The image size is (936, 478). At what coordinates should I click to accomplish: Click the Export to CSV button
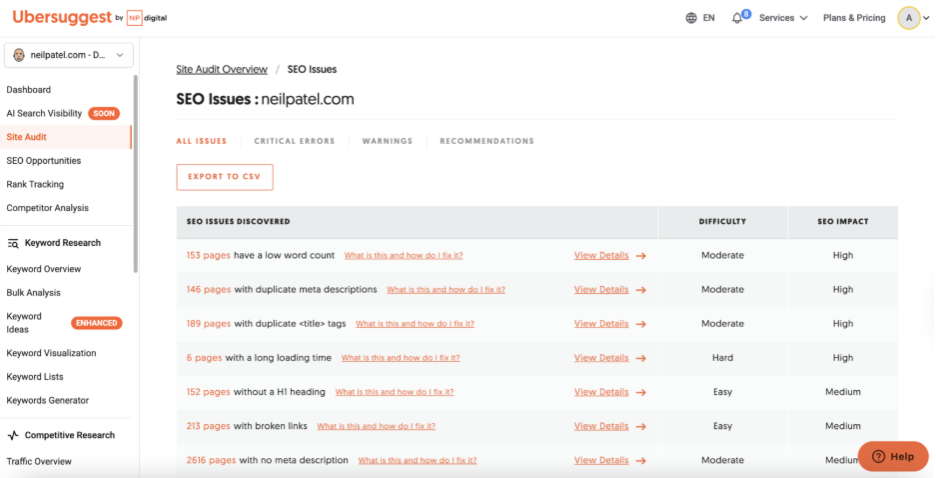pyautogui.click(x=224, y=177)
